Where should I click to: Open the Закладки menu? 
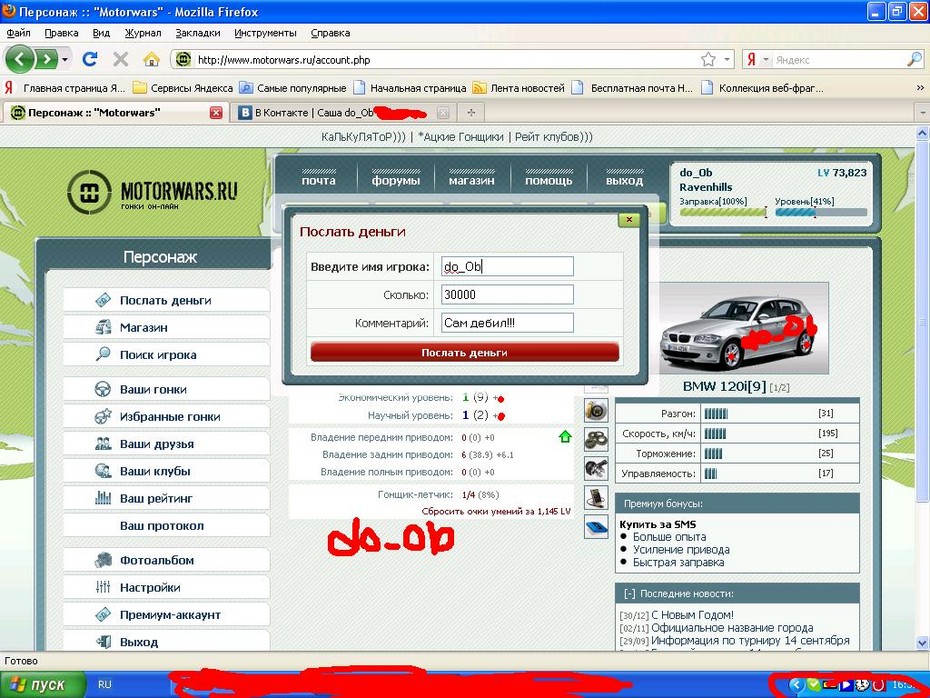point(198,33)
